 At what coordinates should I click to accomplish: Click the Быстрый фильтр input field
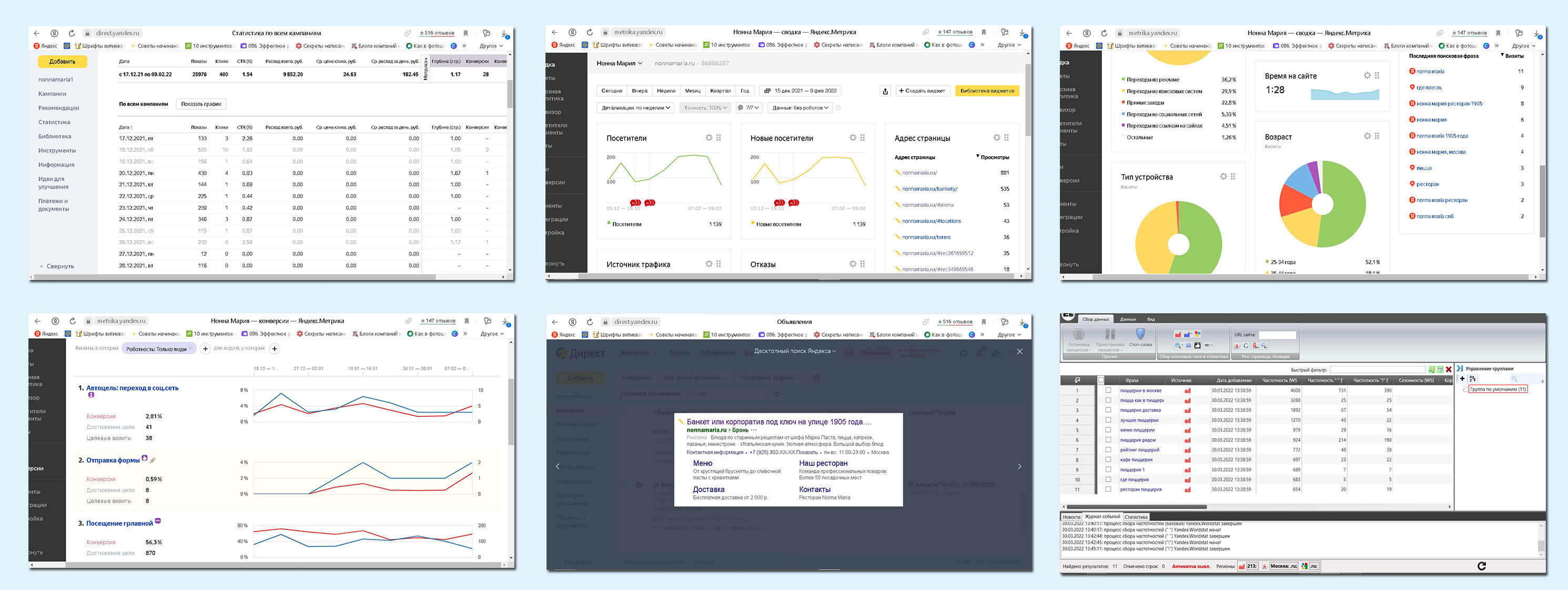click(x=1377, y=369)
